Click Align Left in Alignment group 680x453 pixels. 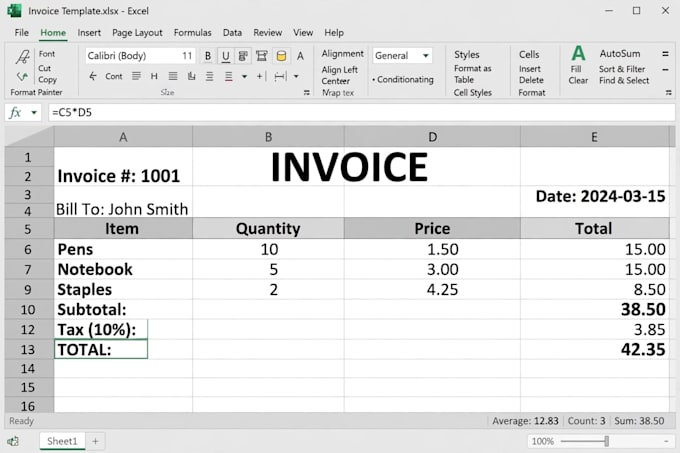pos(340,70)
